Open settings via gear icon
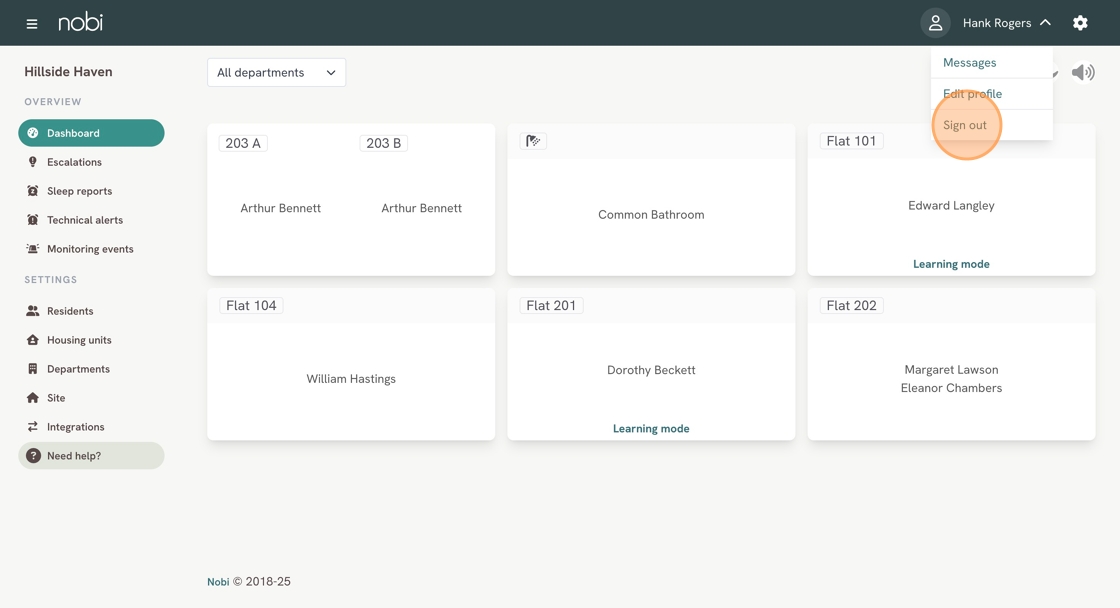Viewport: 1120px width, 608px height. pos(1080,23)
